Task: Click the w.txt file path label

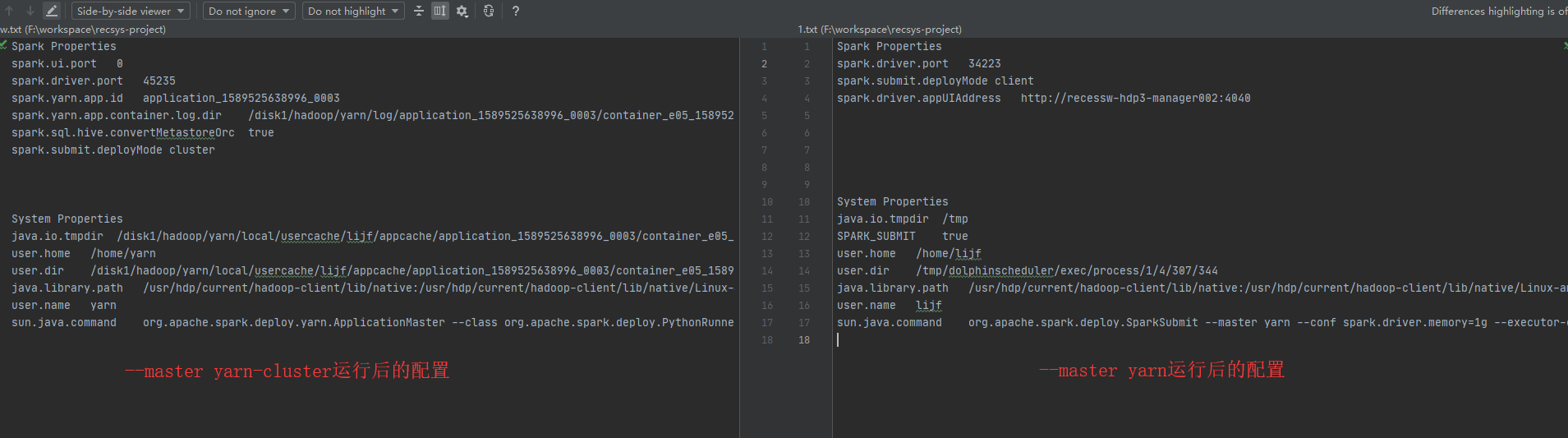Action: (83, 29)
